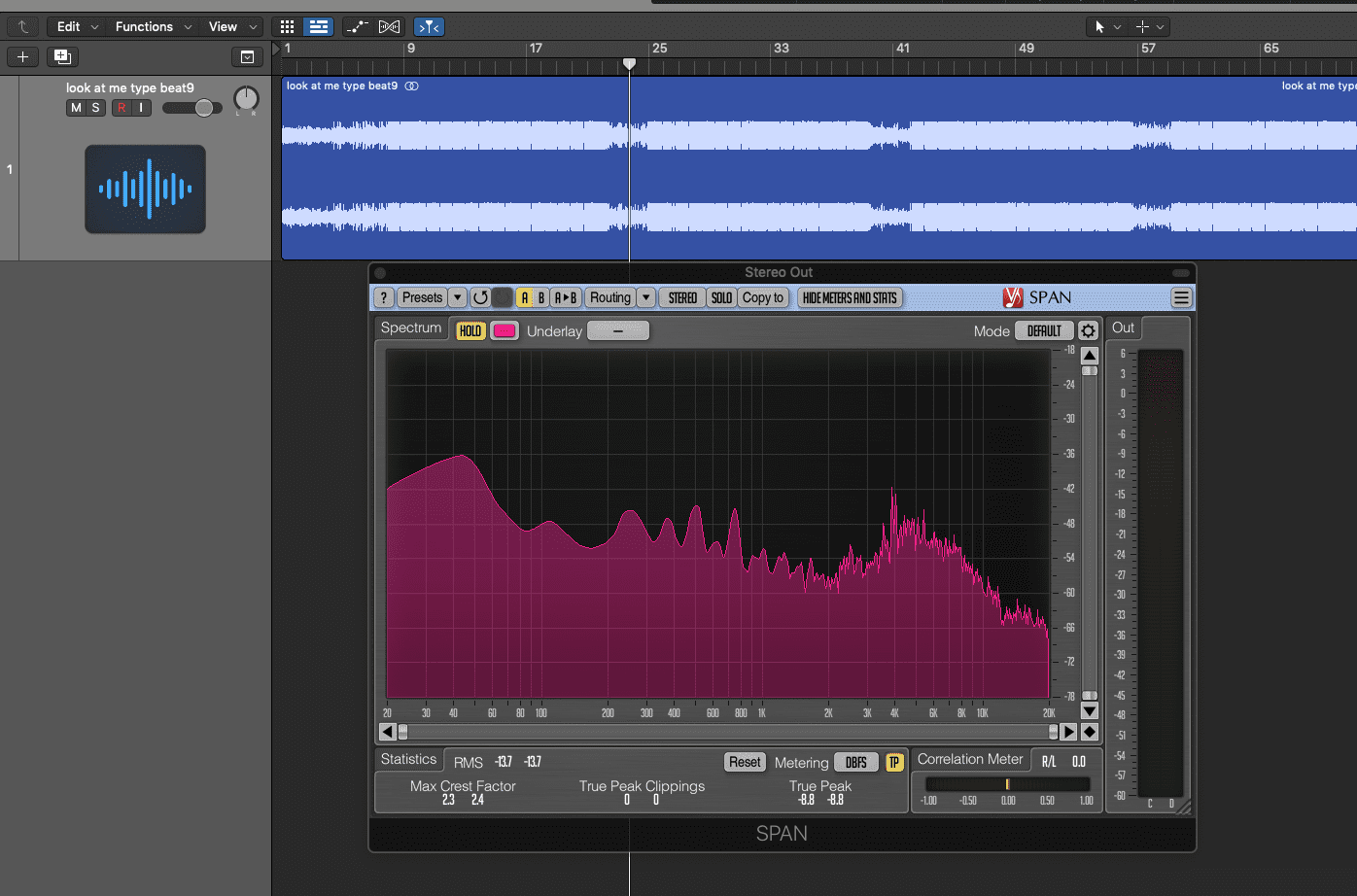
Task: Toggle the Catch Playhead button
Action: pos(429,26)
